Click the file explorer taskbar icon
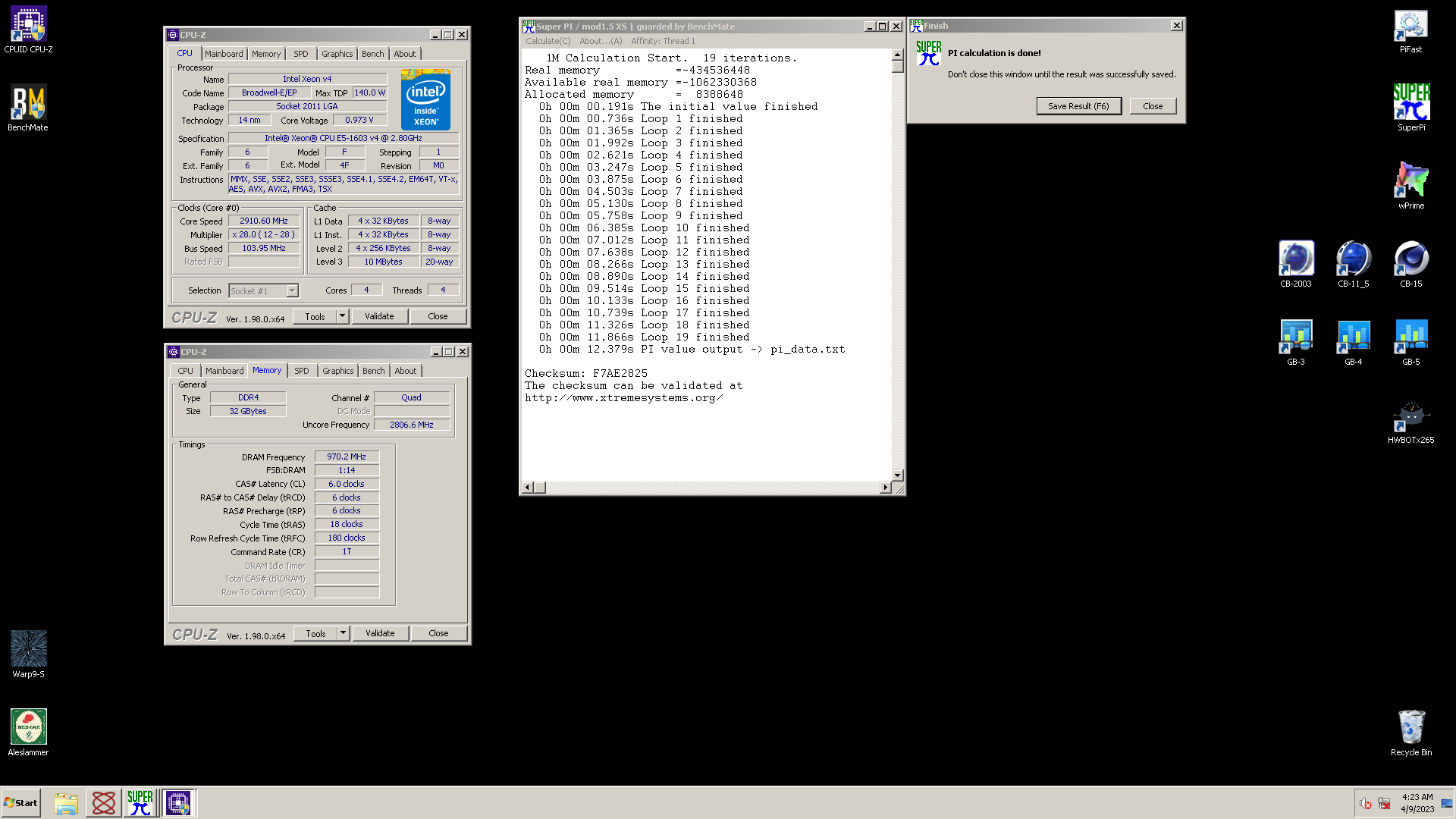The image size is (1456, 819). 66,803
